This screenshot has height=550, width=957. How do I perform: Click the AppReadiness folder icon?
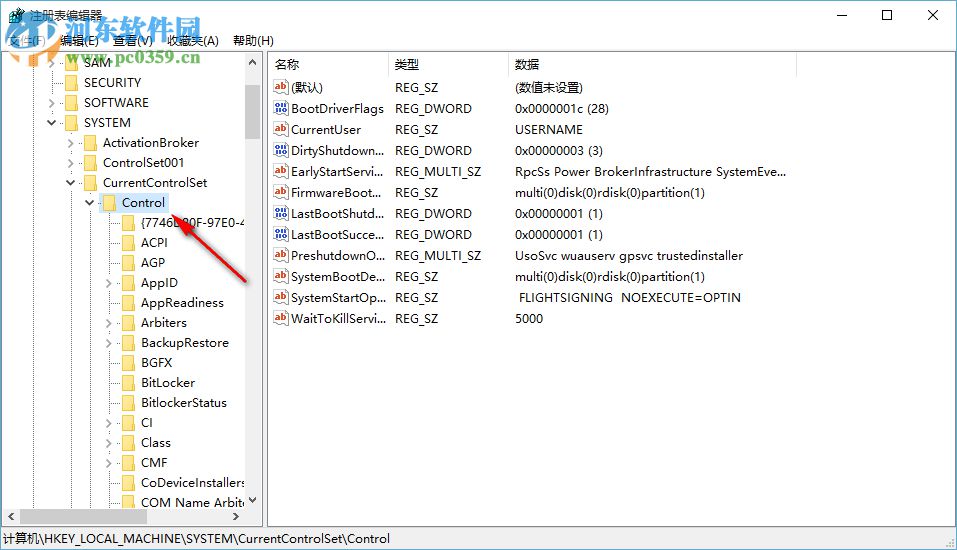pyautogui.click(x=128, y=303)
